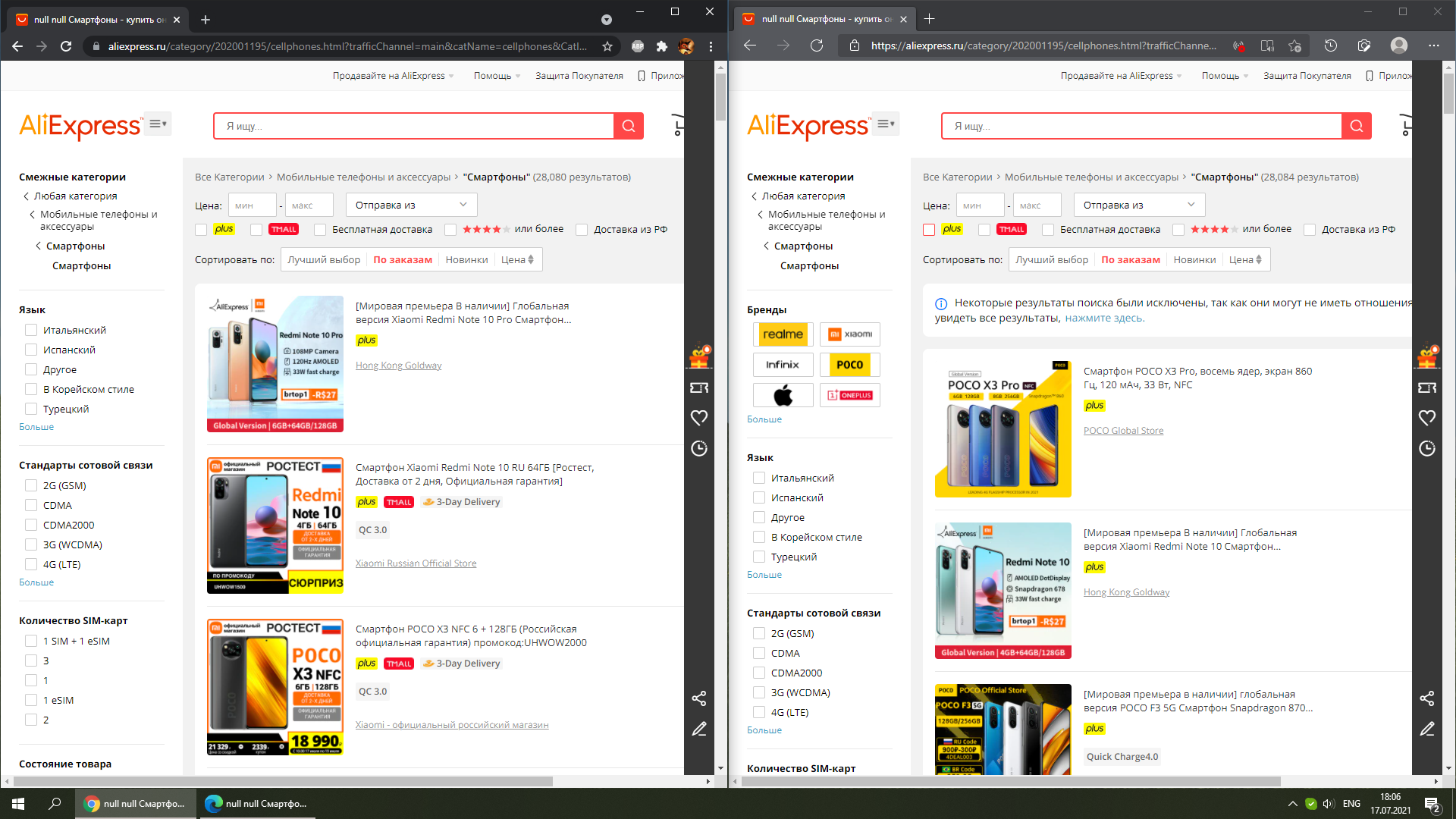This screenshot has height=819, width=1456.
Task: Open browsing history clock icon in right sidebar
Action: tap(1426, 448)
